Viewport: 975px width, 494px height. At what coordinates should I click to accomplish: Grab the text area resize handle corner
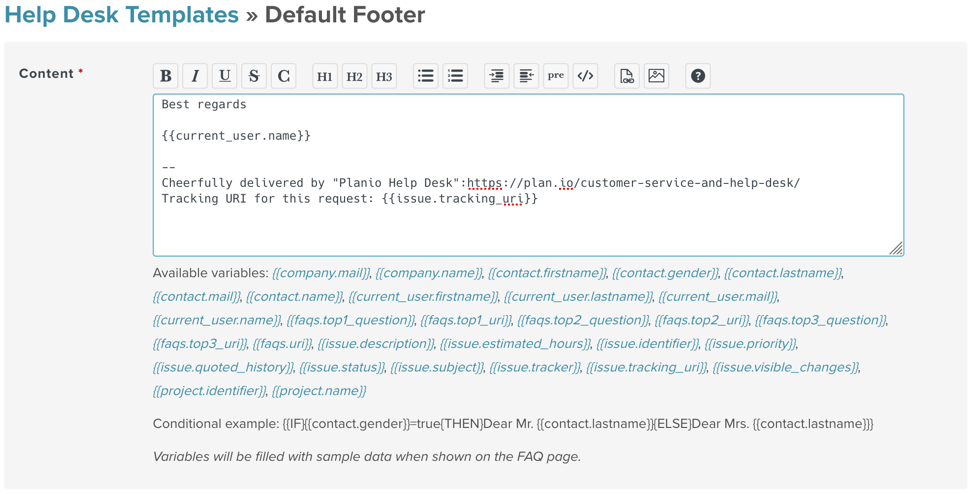[895, 248]
